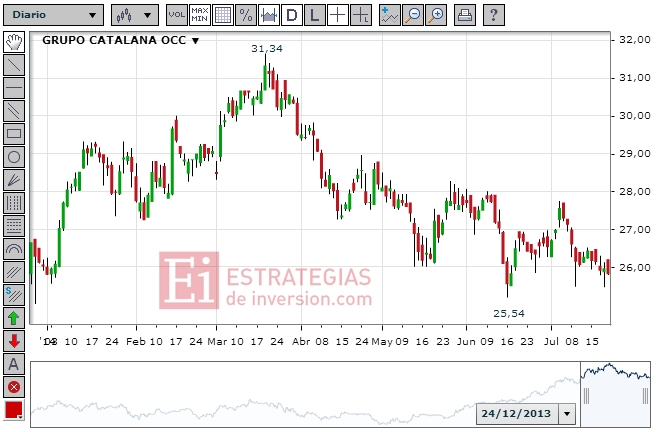Select the circle drawing tool
This screenshot has width=656, height=432.
(14, 157)
